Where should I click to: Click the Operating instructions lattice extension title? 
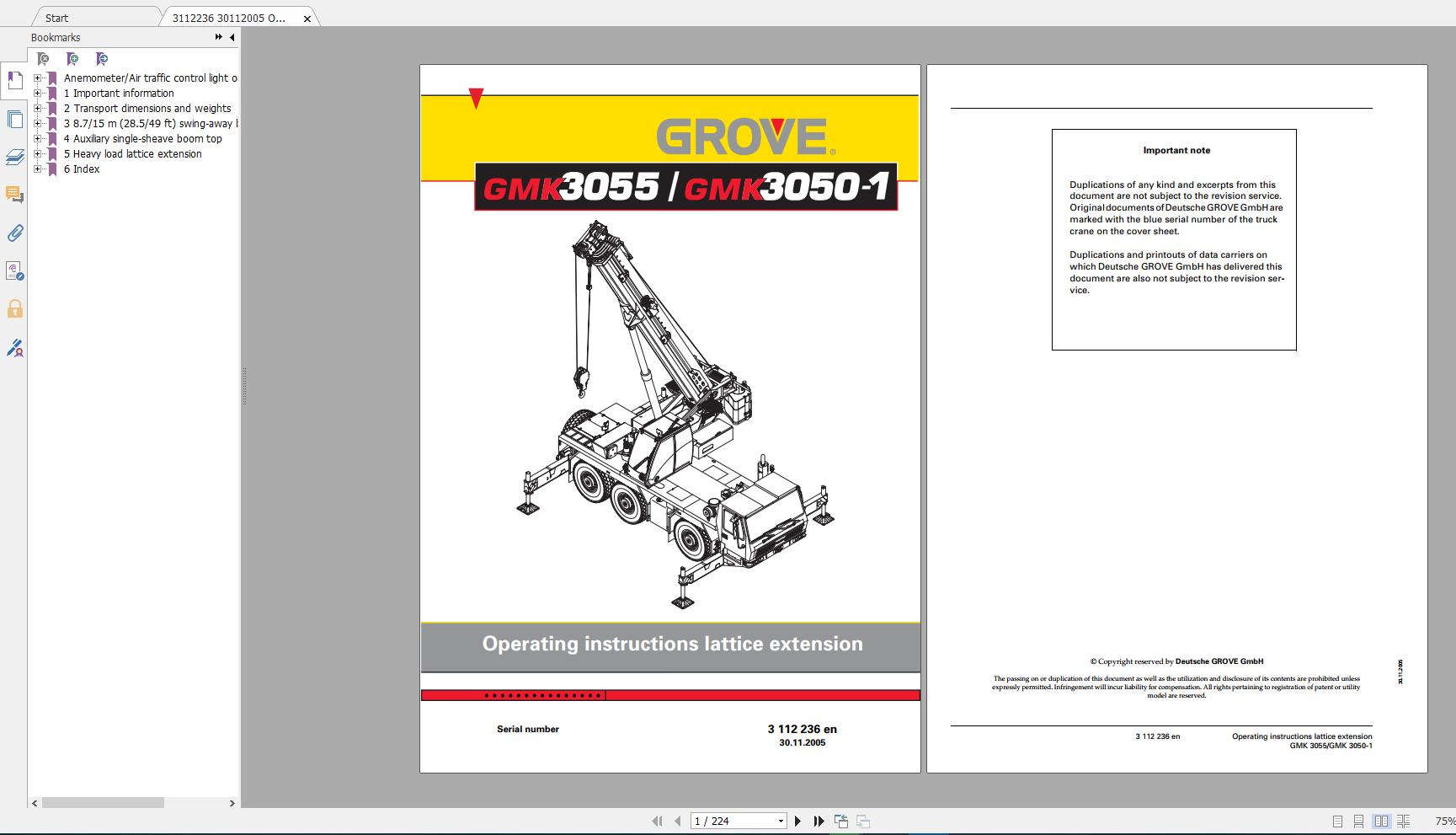click(672, 644)
